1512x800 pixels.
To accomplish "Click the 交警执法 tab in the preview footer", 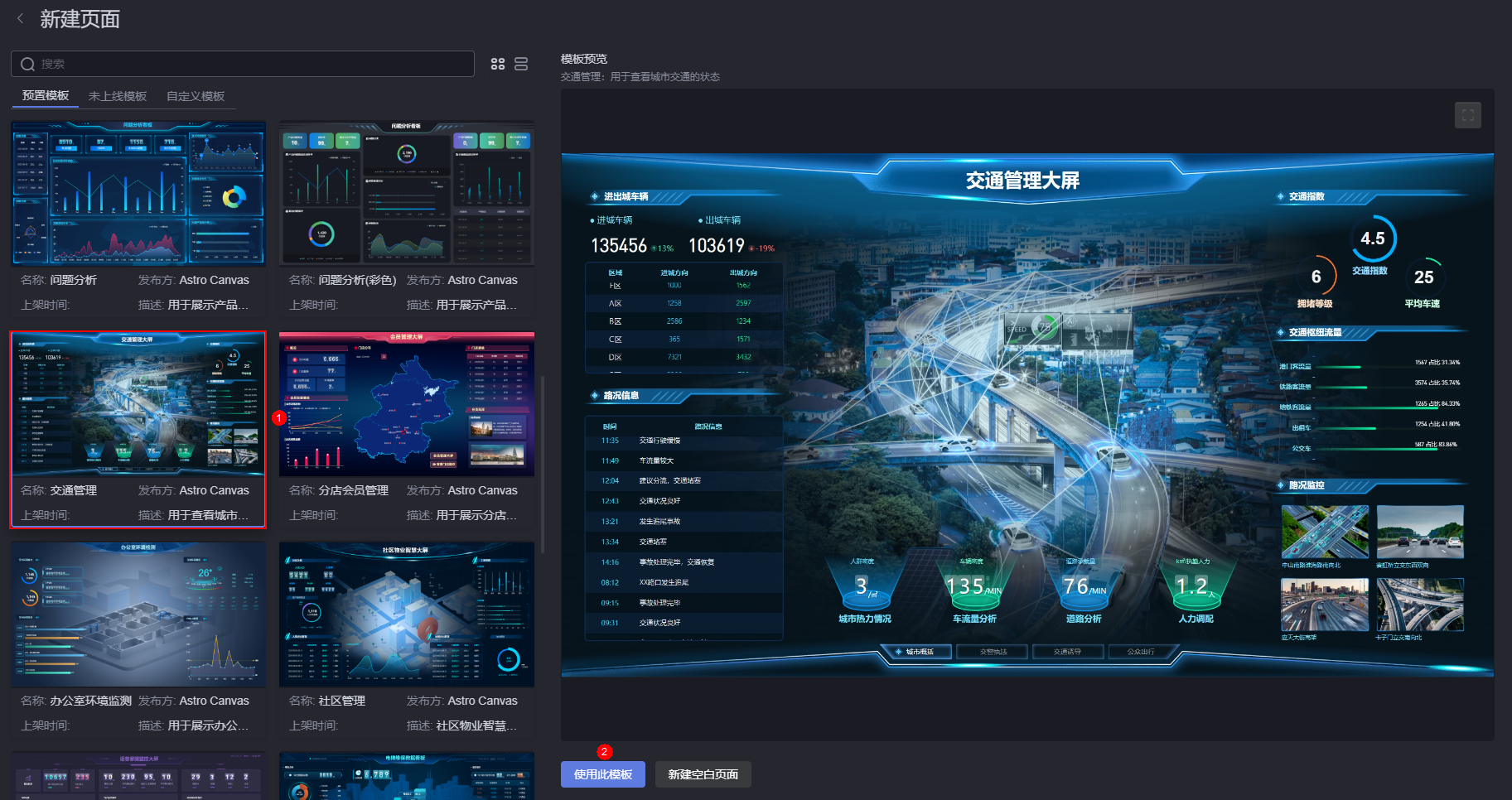I will point(993,652).
